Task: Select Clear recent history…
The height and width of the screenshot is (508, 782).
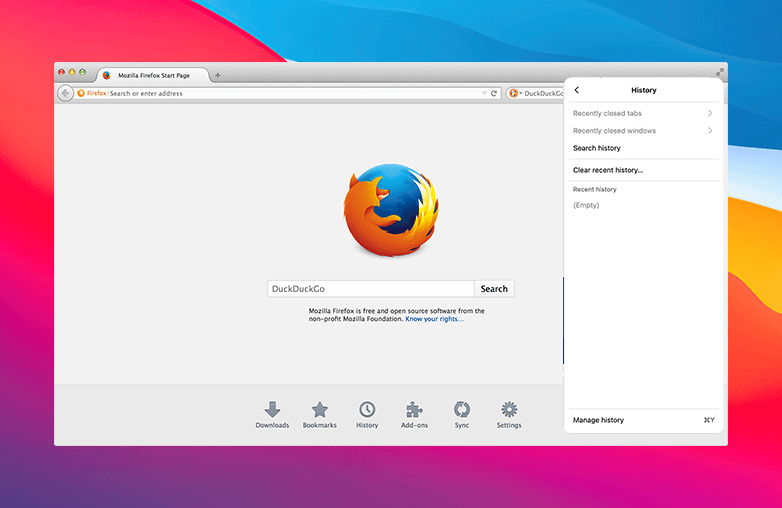Action: 643,170
